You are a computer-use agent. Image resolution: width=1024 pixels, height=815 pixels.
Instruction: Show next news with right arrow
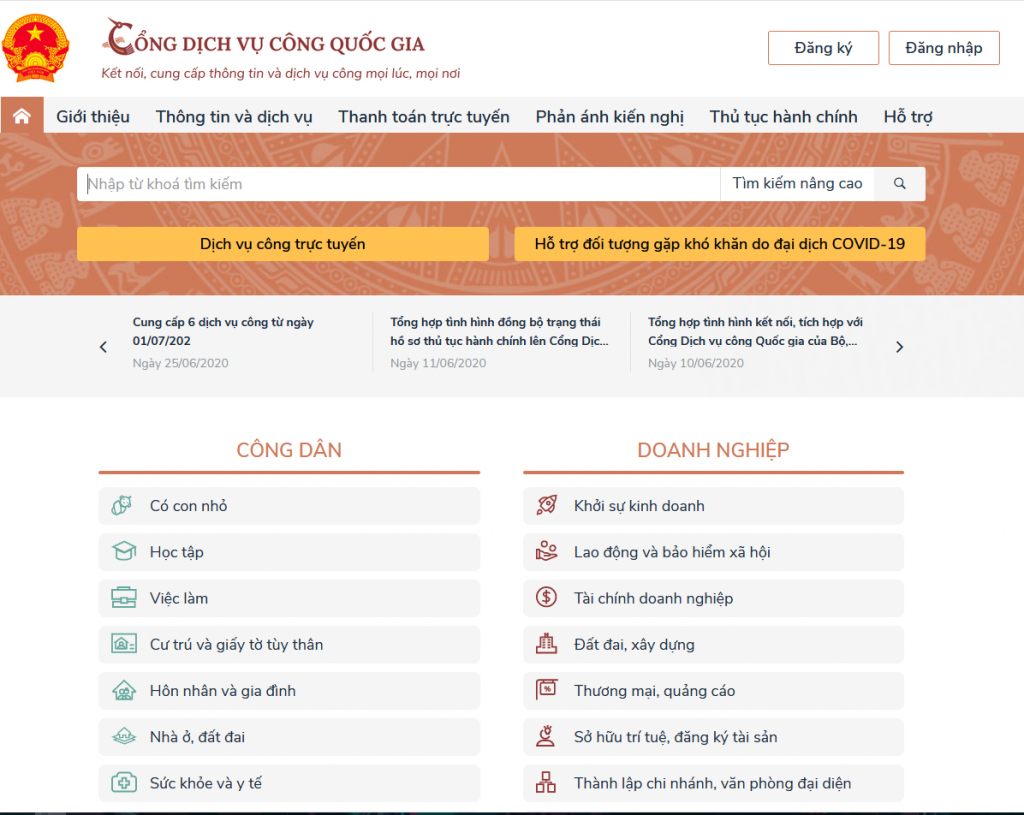click(x=899, y=347)
